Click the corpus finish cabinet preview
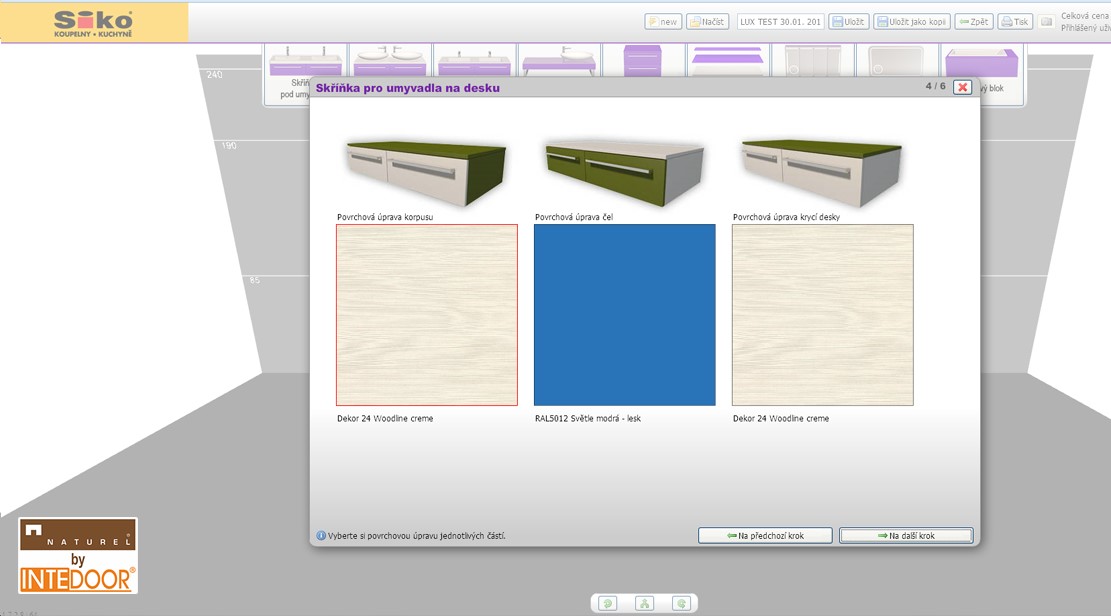Viewport: 1111px width, 616px height. [x=427, y=172]
